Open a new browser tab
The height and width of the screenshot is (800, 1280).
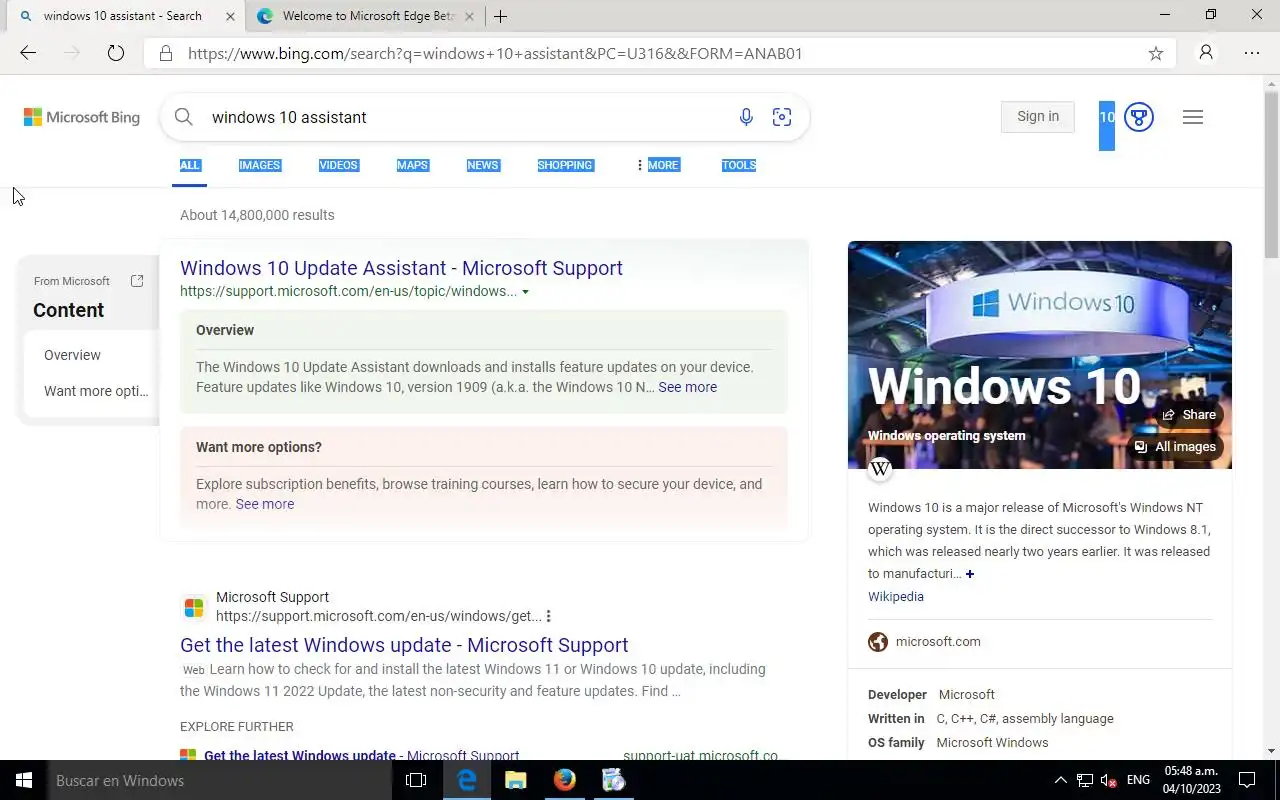pyautogui.click(x=500, y=16)
